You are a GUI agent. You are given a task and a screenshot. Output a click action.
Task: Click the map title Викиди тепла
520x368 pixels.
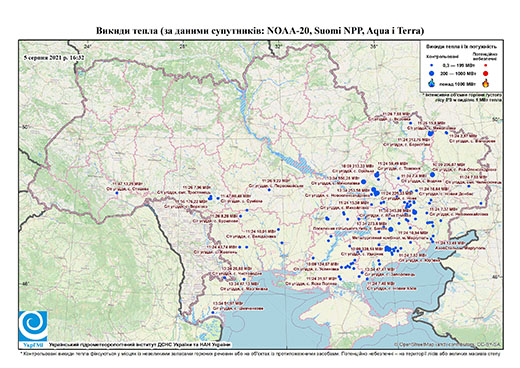coord(127,31)
